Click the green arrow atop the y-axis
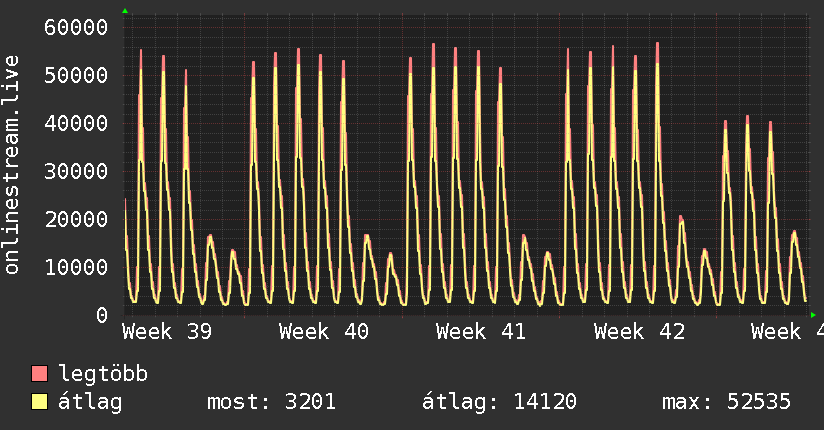Screen dimensions: 824x430 point(125,11)
